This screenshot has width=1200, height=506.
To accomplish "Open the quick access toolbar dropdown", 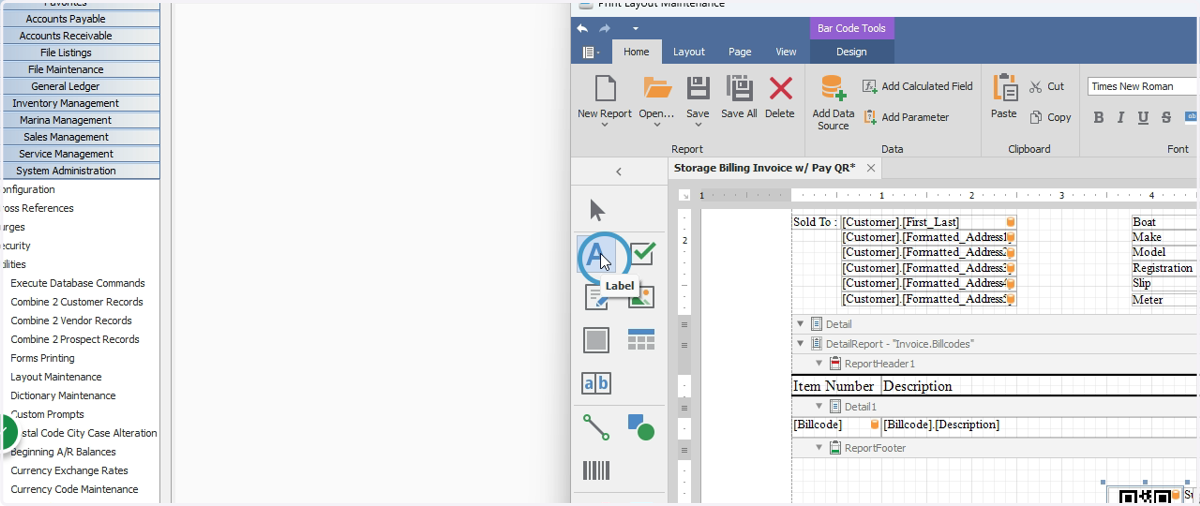I will (635, 29).
